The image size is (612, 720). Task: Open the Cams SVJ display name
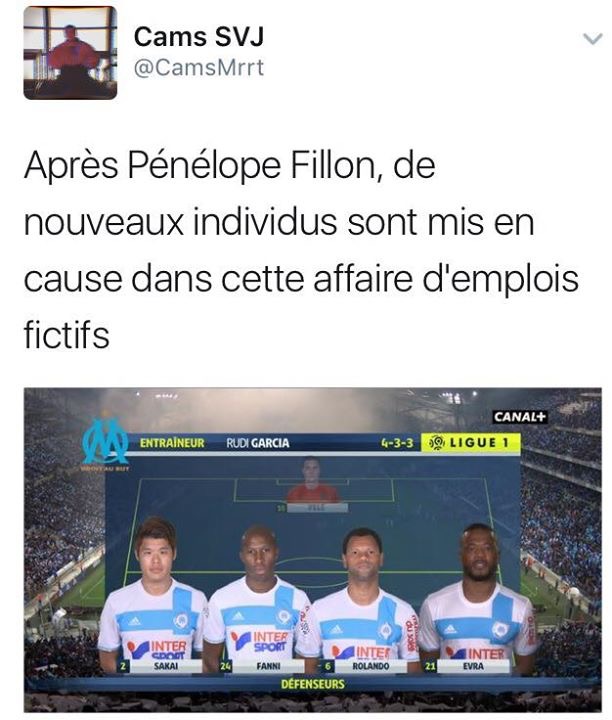(199, 36)
